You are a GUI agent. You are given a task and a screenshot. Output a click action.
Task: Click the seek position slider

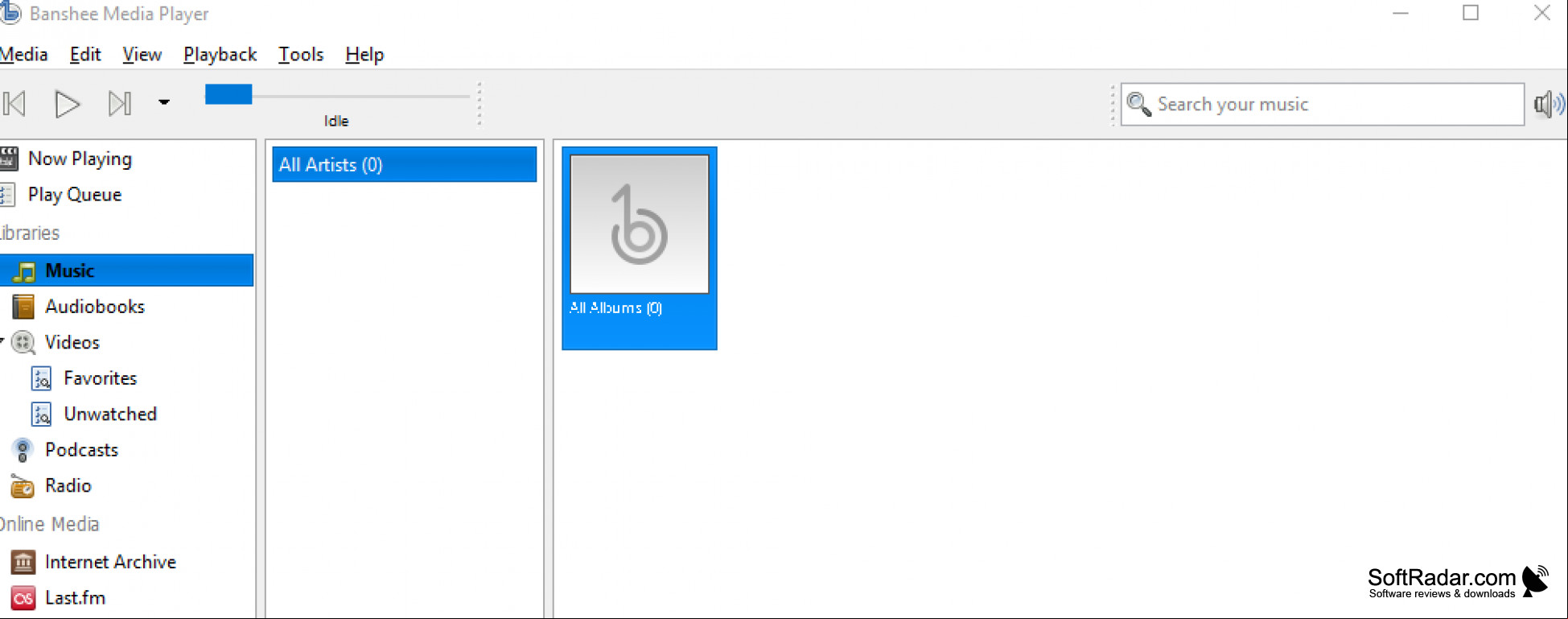tap(337, 96)
